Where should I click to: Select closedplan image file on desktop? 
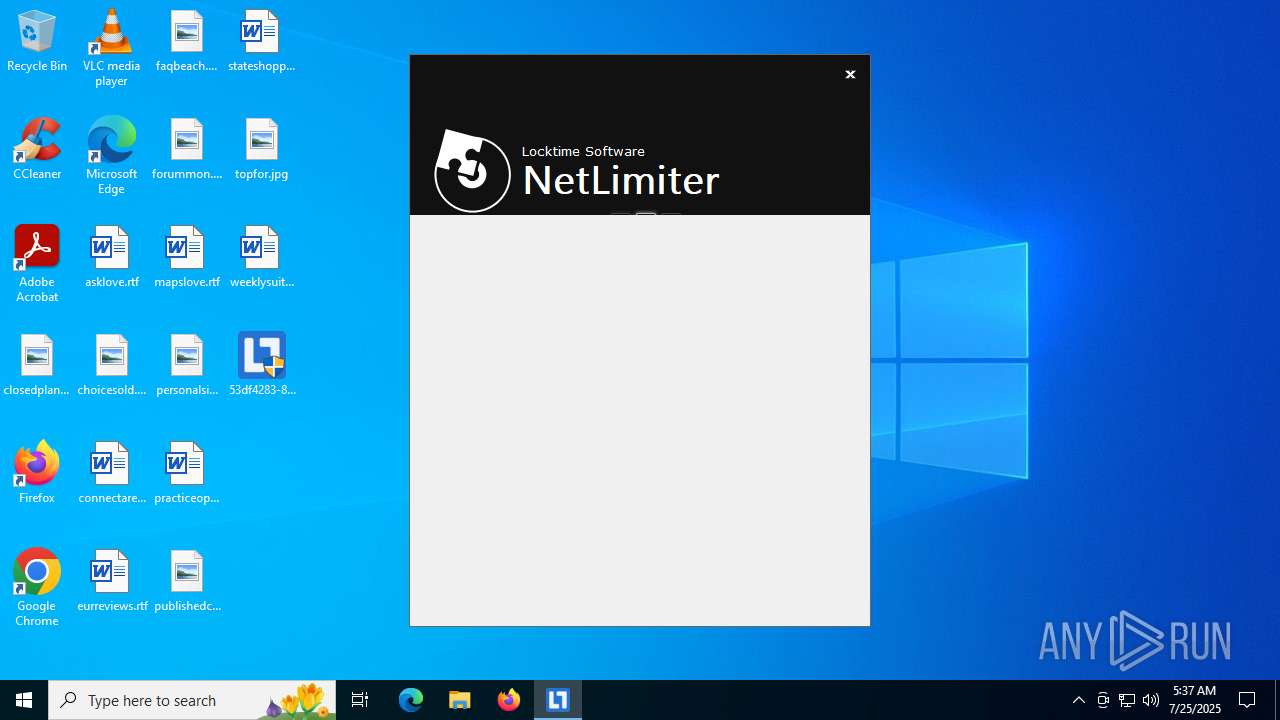tap(37, 366)
